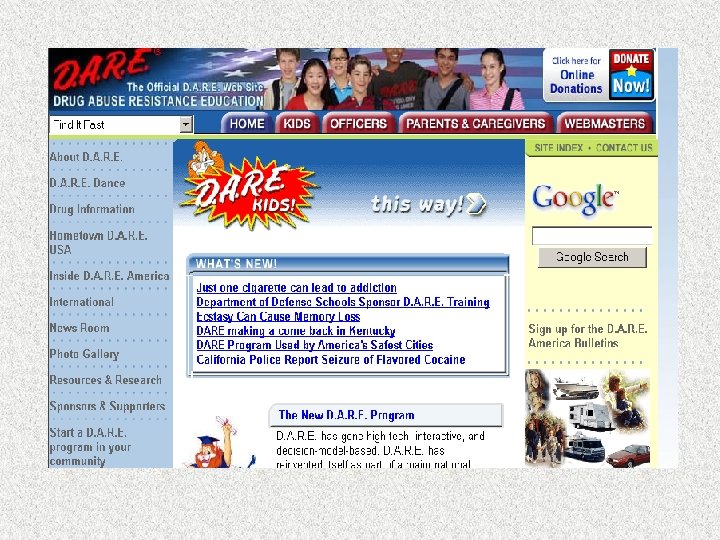The height and width of the screenshot is (540, 720).
Task: Click the Google logo
Action: pos(575,199)
